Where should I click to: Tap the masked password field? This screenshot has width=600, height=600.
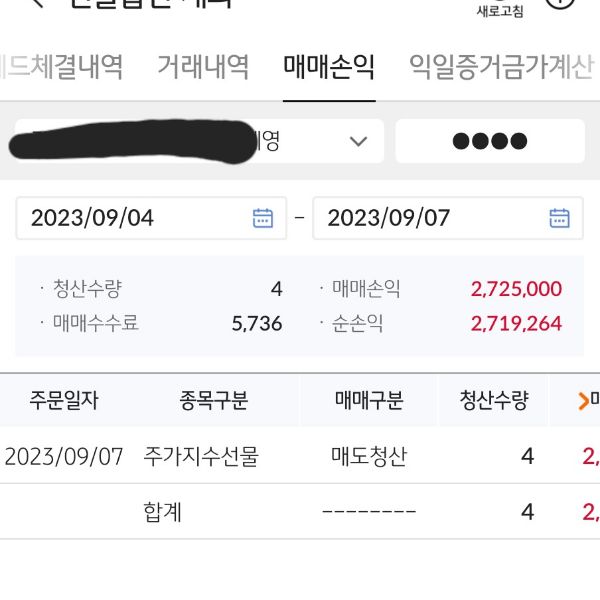(x=489, y=141)
